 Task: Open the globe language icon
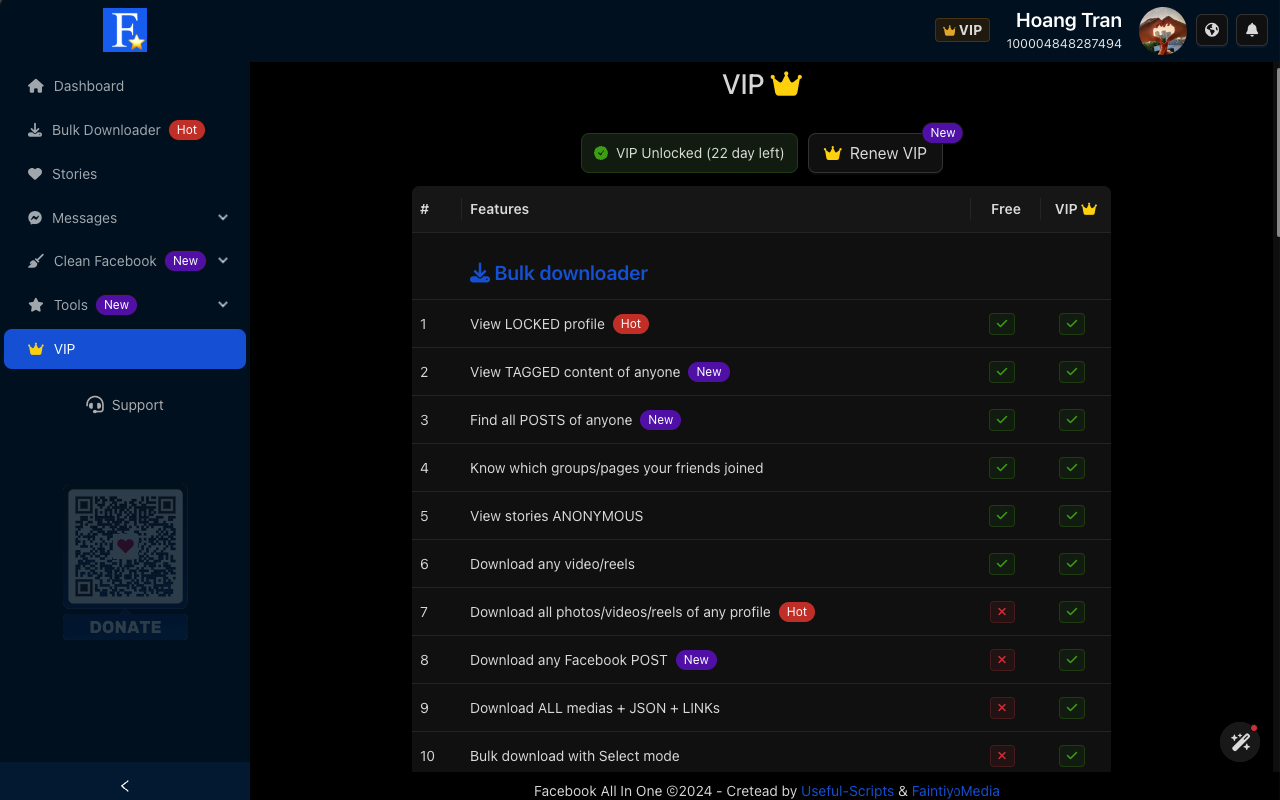click(x=1212, y=30)
